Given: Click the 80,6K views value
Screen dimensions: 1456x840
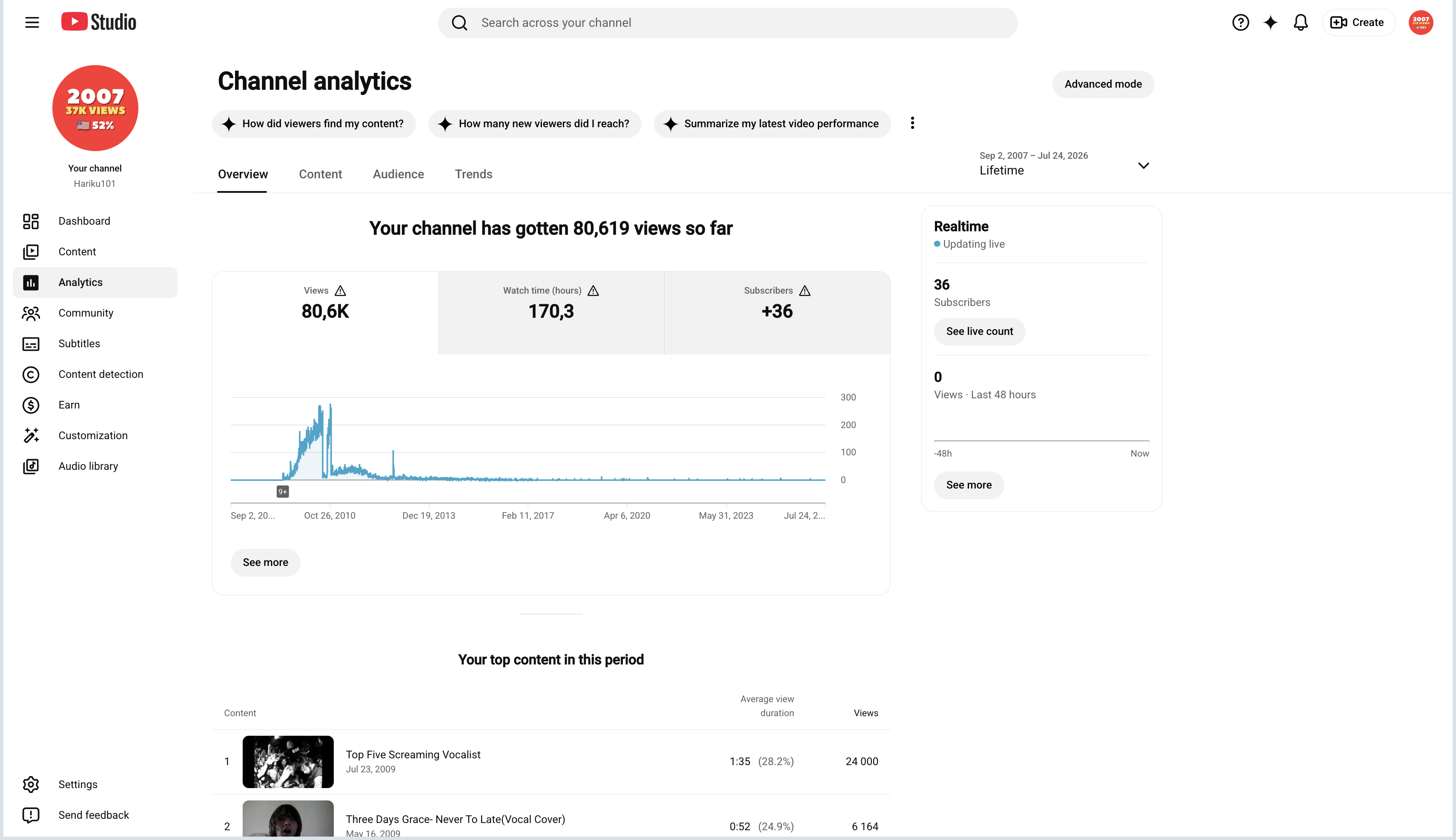Looking at the screenshot, I should [326, 311].
